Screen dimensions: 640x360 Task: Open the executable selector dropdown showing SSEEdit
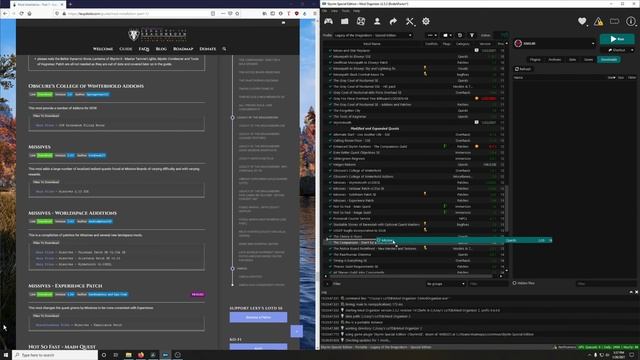click(554, 43)
